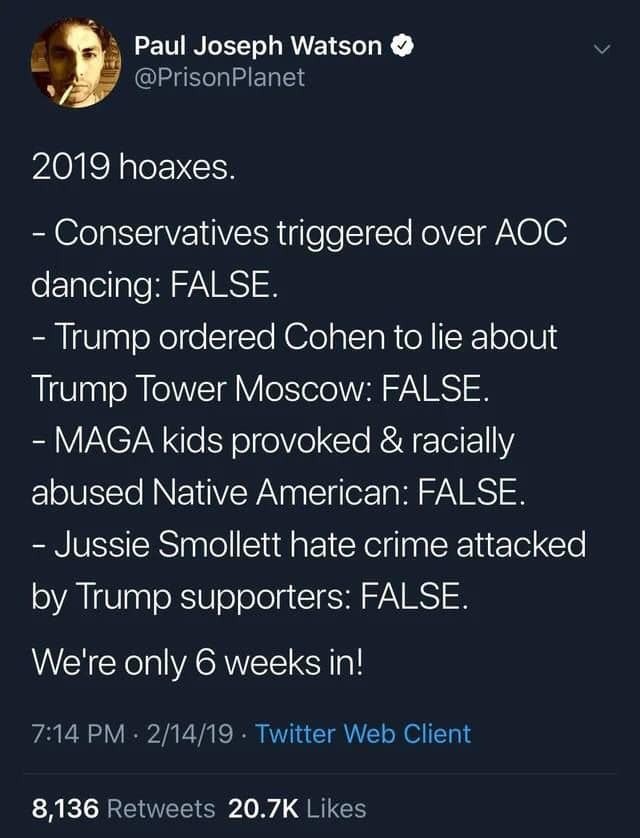Click the "by Trump supporters: FALSE." line
Image resolution: width=640 pixels, height=838 pixels.
coord(250,597)
